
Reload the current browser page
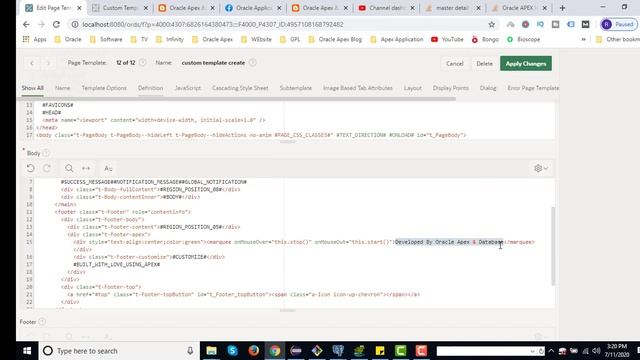pos(56,24)
